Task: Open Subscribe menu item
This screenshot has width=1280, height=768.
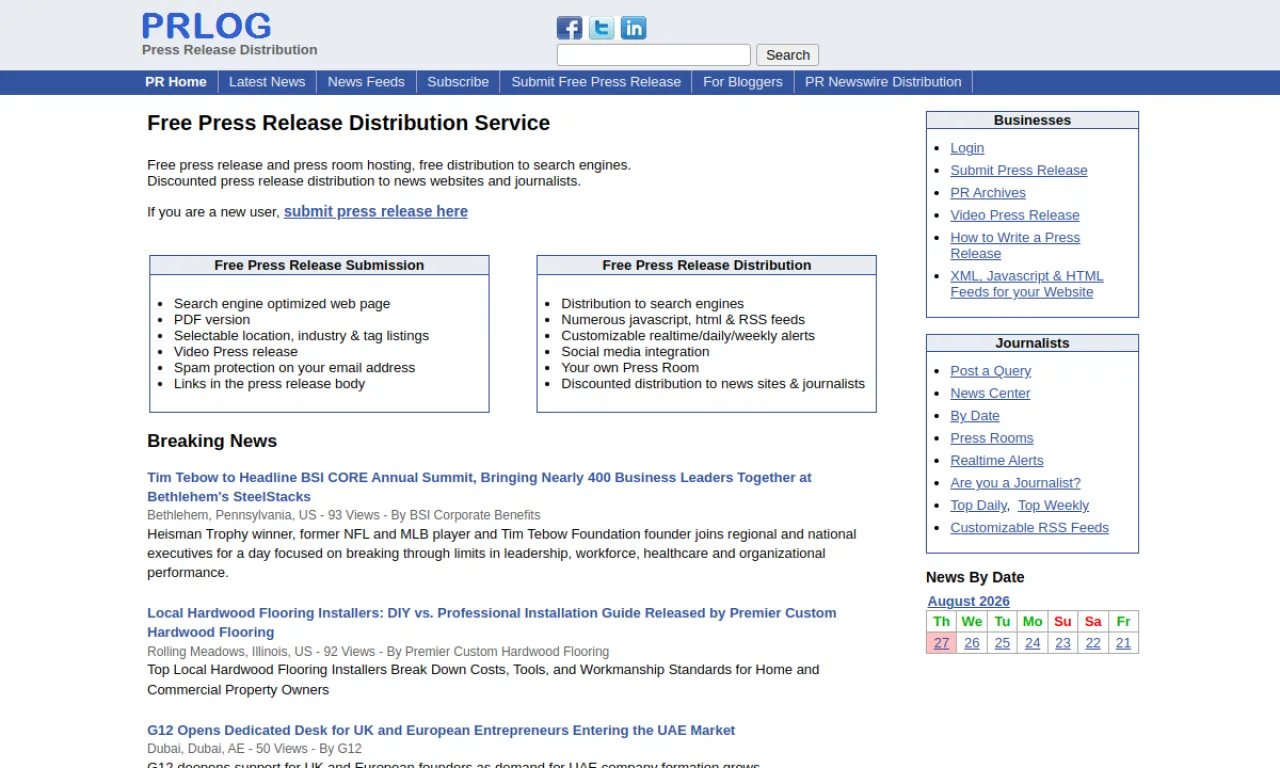Action: click(x=458, y=82)
